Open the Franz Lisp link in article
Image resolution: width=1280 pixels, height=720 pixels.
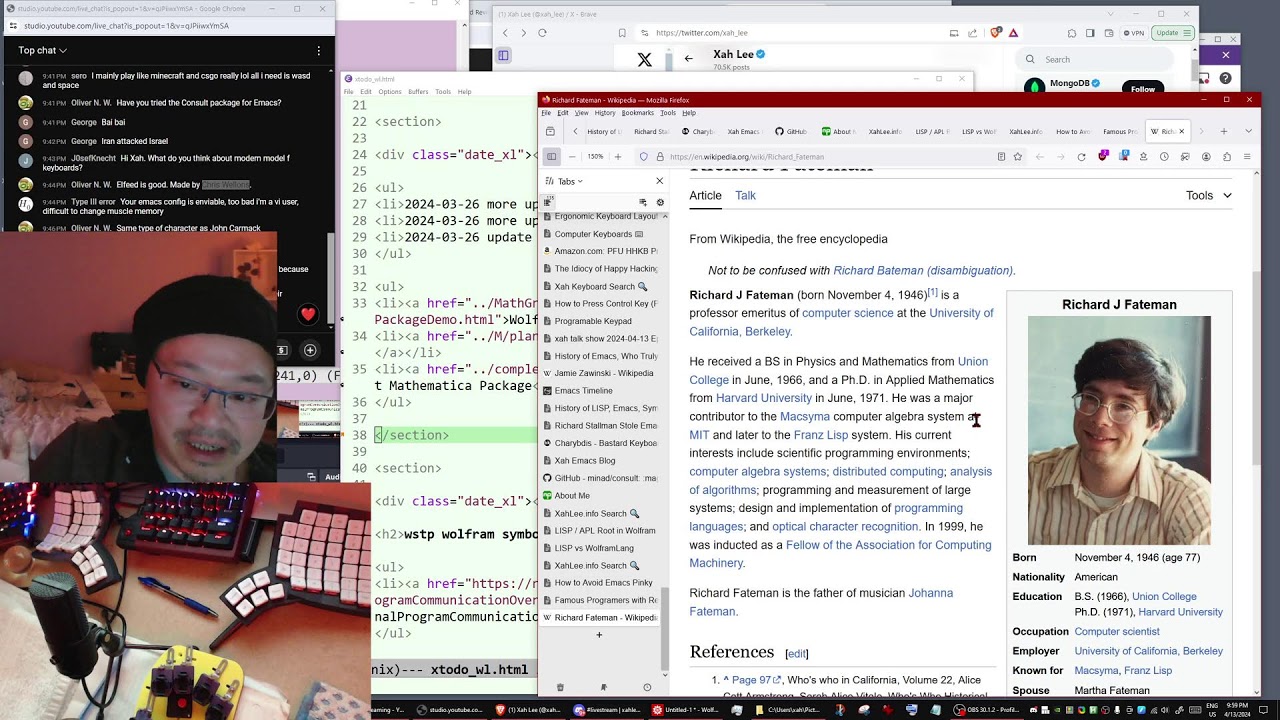click(820, 435)
